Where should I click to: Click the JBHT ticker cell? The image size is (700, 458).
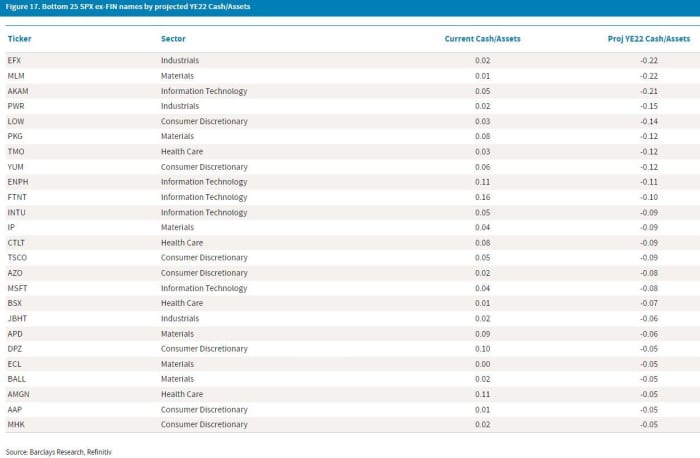(x=17, y=319)
